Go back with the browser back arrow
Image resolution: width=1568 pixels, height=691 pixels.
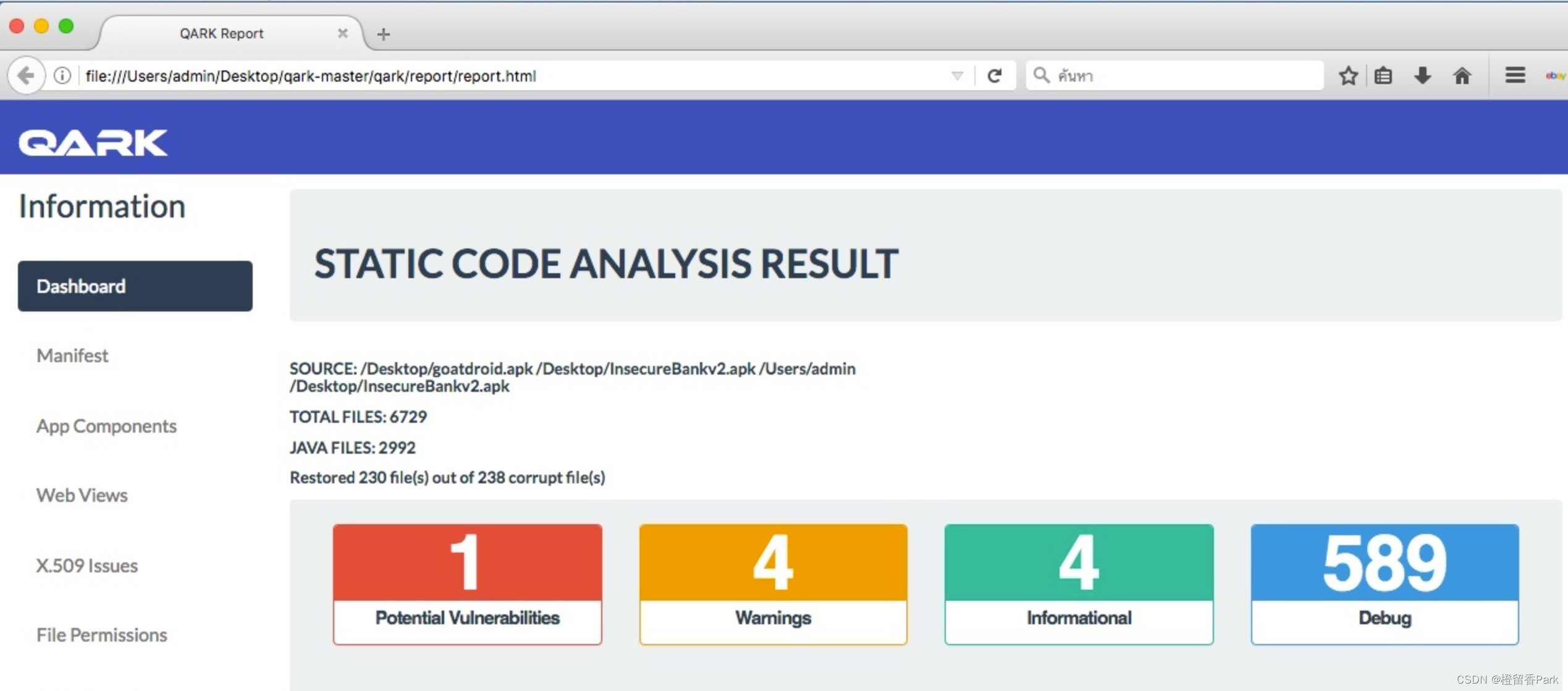[26, 76]
